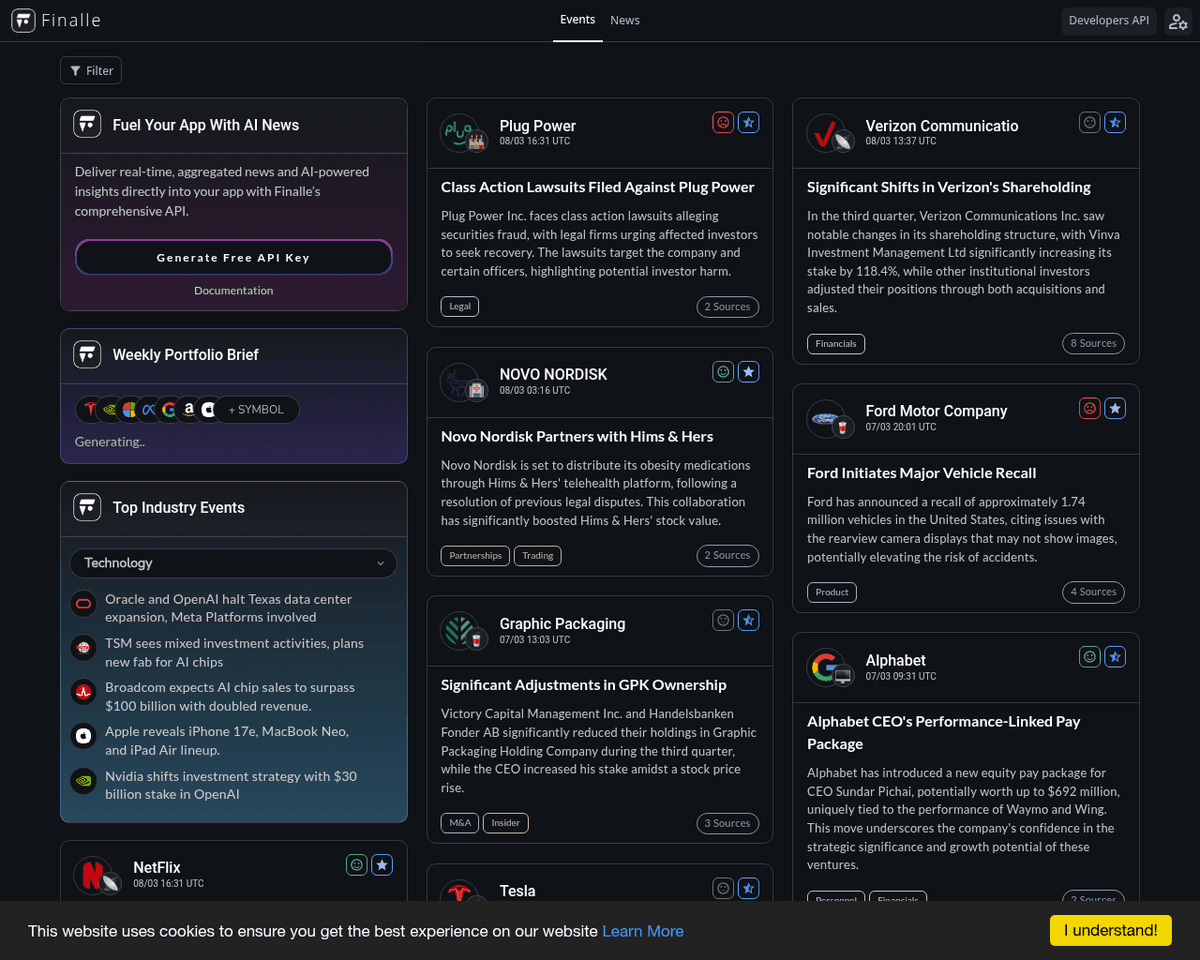This screenshot has width=1200, height=960.
Task: Click the Plug Power negative sentiment icon
Action: (x=723, y=122)
